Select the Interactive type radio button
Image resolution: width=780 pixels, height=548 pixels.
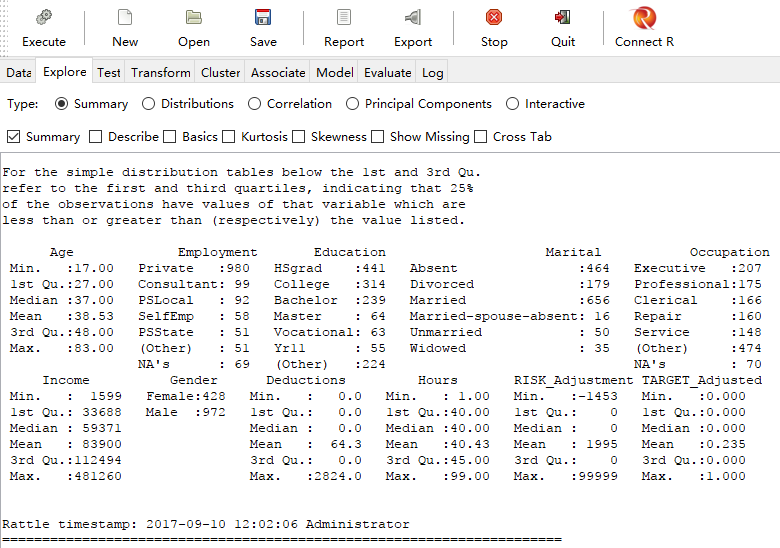point(512,104)
